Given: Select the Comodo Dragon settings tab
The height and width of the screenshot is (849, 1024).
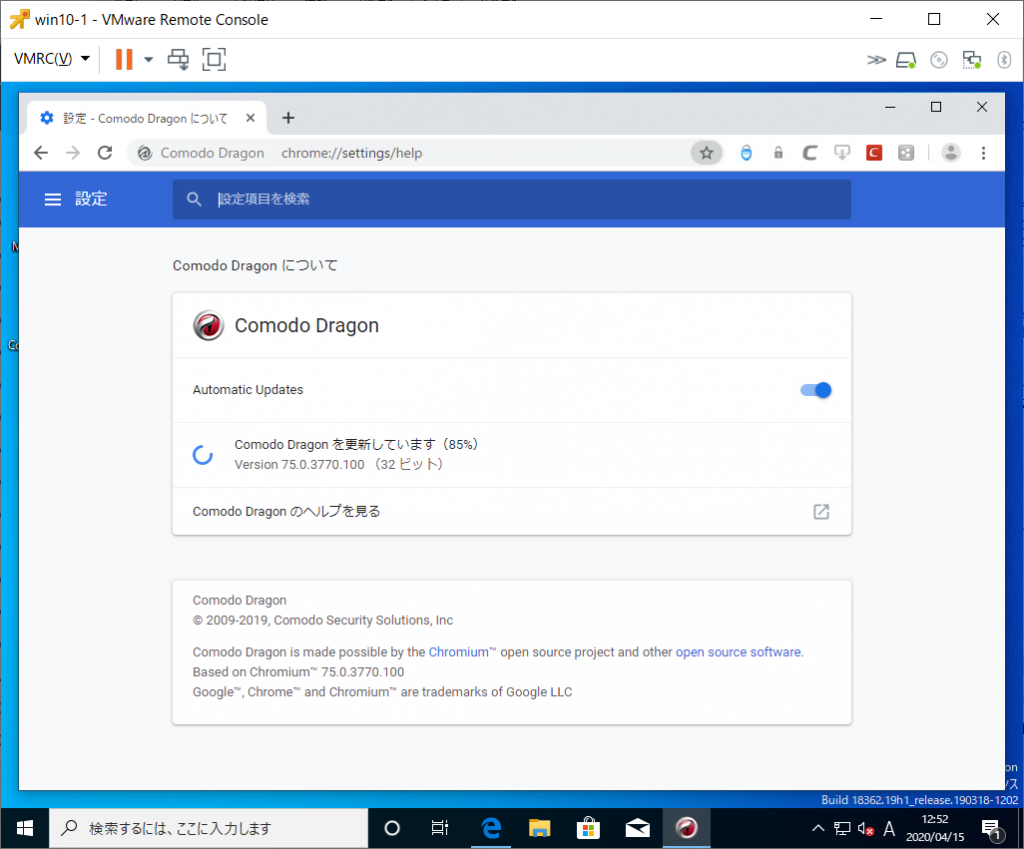Looking at the screenshot, I should click(146, 118).
